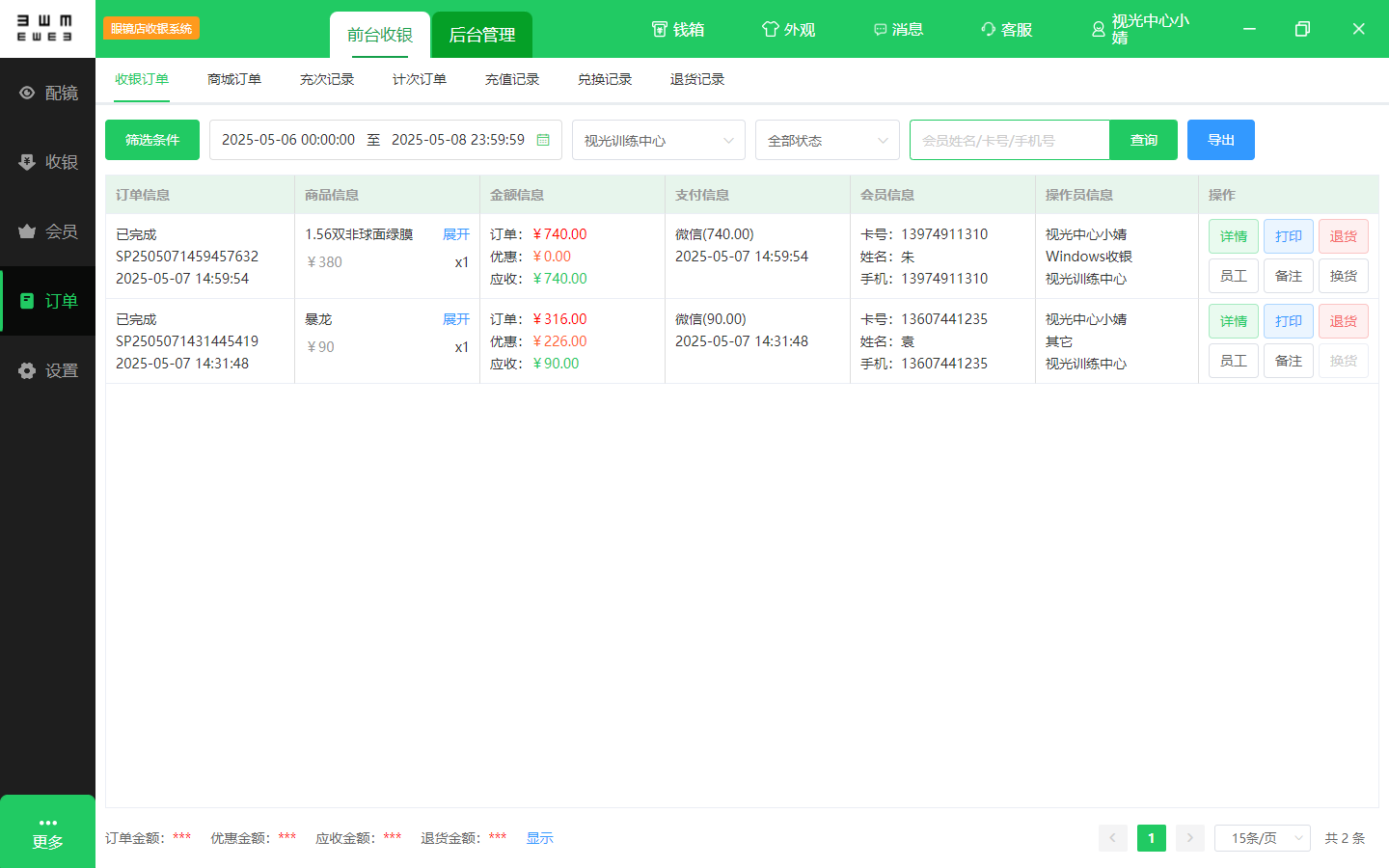Open the 设置 sidebar section
This screenshot has height=868, width=1389.
47,370
